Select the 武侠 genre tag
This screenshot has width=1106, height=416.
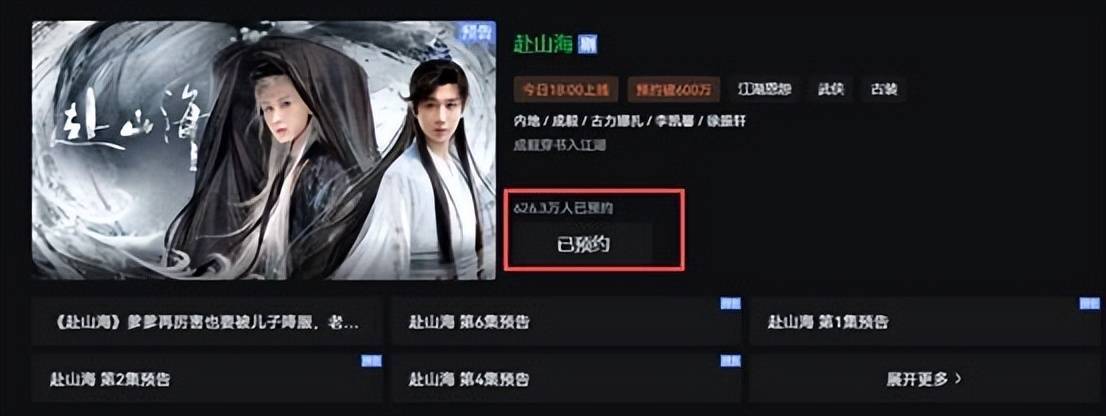pos(831,90)
